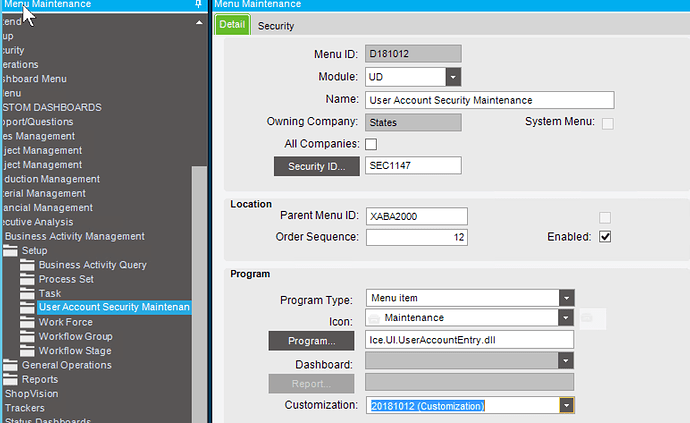Image resolution: width=690 pixels, height=423 pixels.
Task: Switch to the Detail tab
Action: tap(232, 25)
